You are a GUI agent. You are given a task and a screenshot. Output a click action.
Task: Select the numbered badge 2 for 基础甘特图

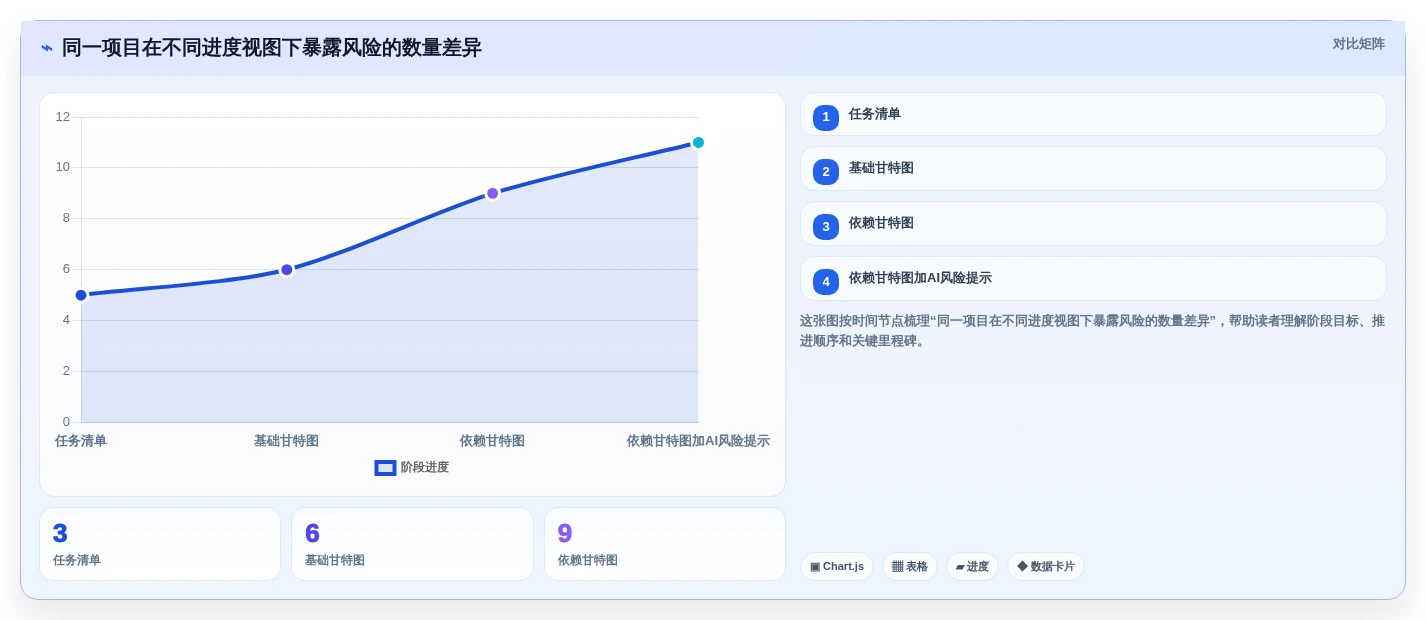(826, 172)
